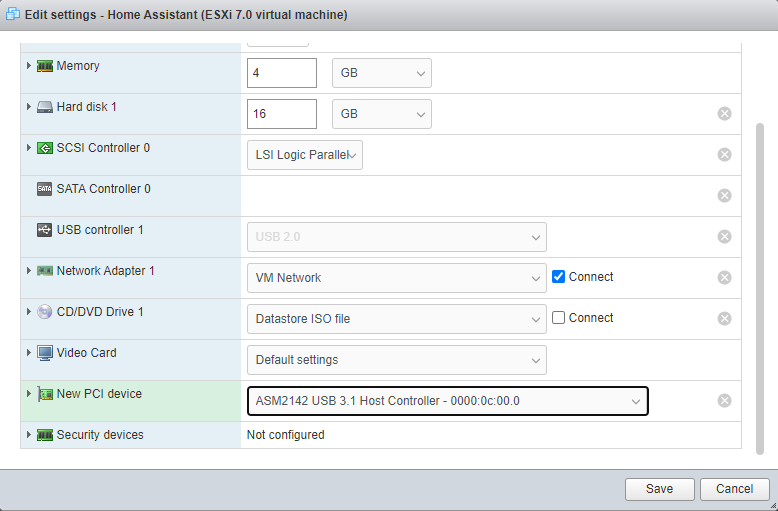Click the virtual machine icon in title bar
778x511 pixels.
tap(13, 14)
